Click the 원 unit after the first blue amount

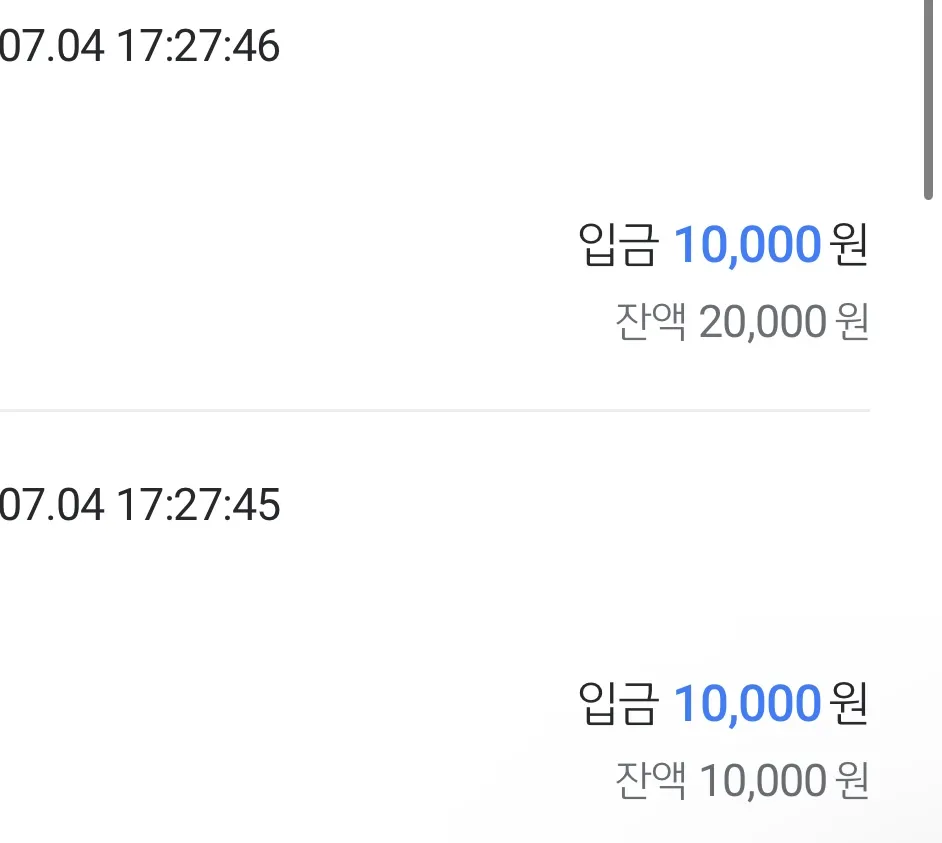pos(848,244)
